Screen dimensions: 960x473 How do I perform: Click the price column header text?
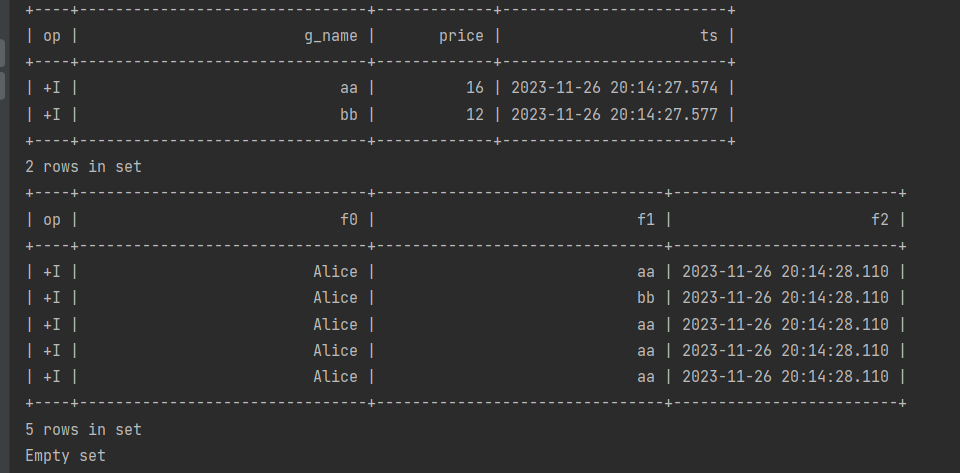coord(461,36)
